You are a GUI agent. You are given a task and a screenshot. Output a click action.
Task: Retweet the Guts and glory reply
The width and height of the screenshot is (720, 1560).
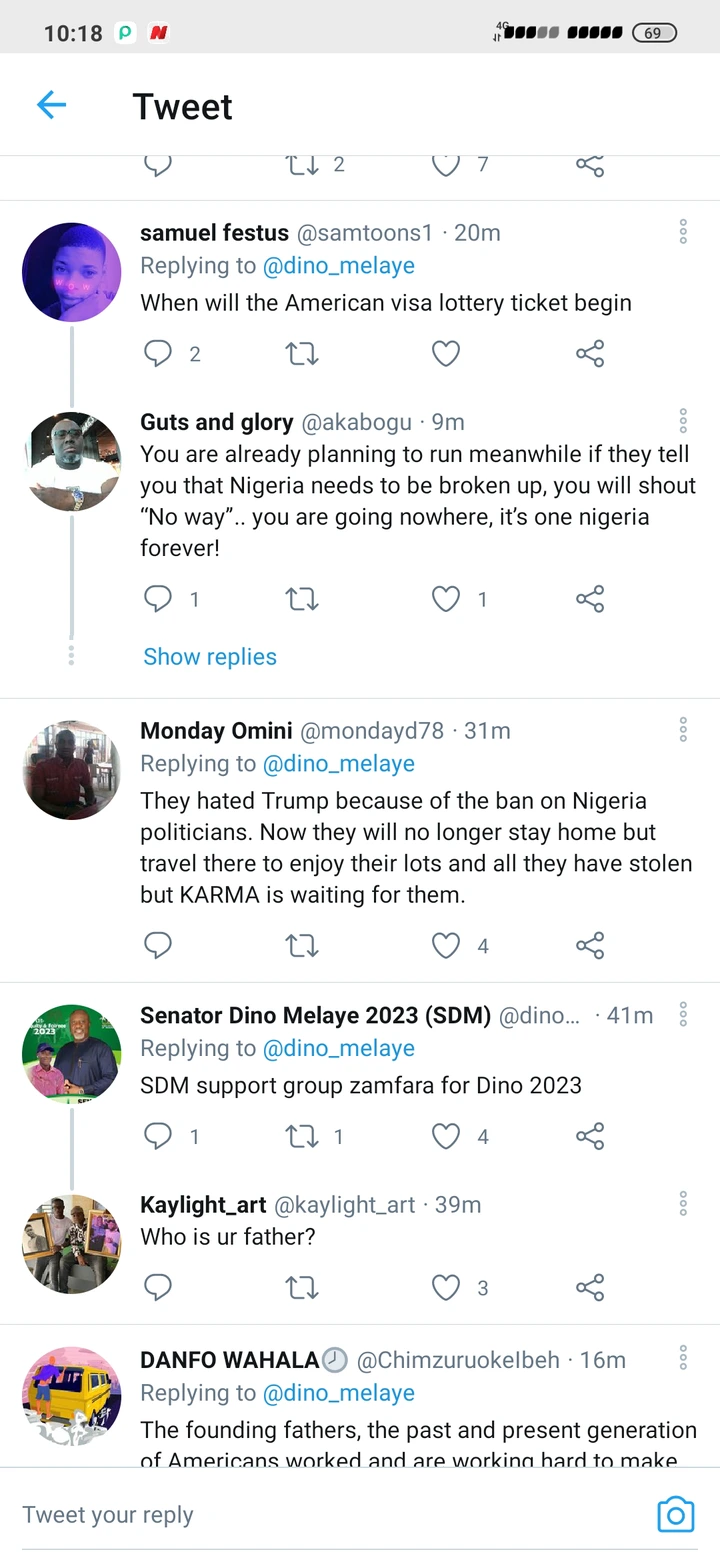[x=302, y=599]
